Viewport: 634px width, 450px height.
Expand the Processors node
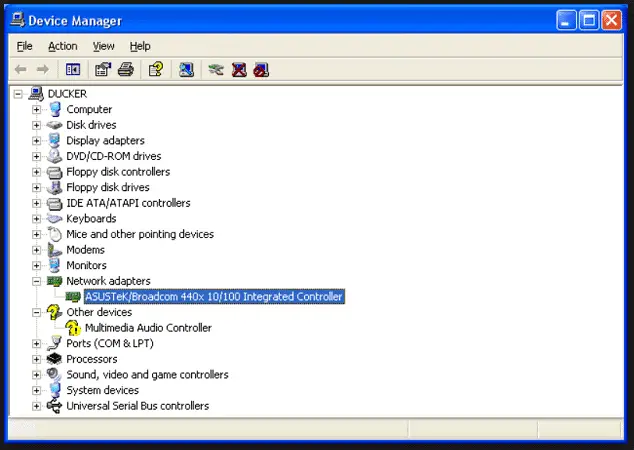(36, 359)
